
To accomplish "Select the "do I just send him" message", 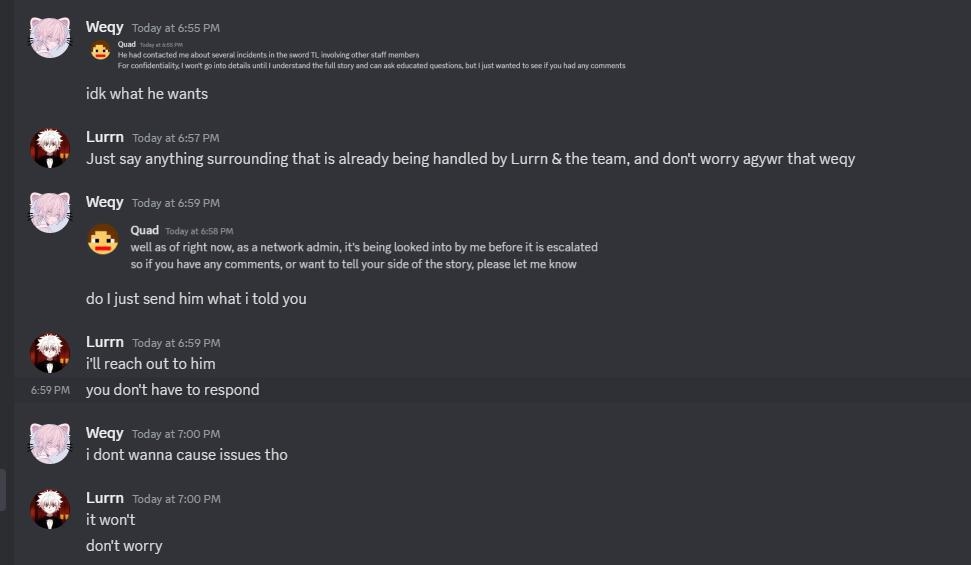I will click(196, 298).
